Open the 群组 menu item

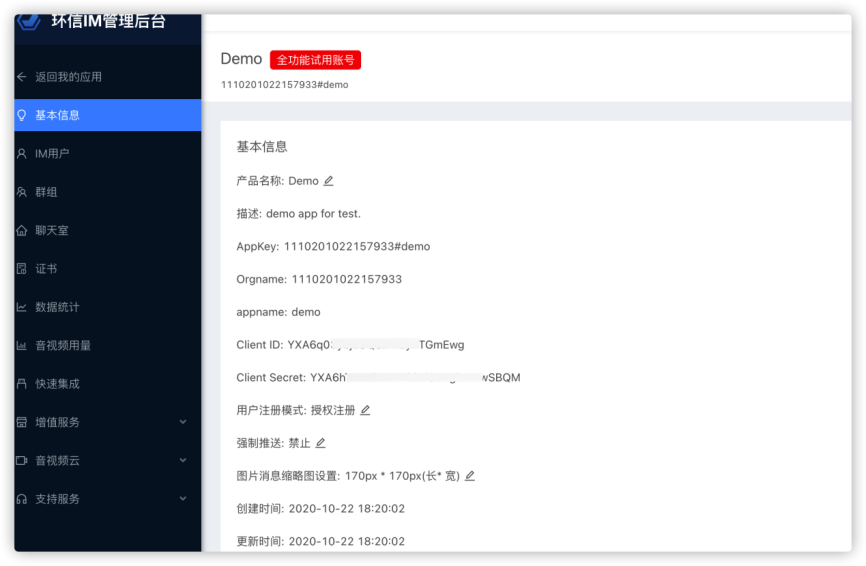(108, 192)
